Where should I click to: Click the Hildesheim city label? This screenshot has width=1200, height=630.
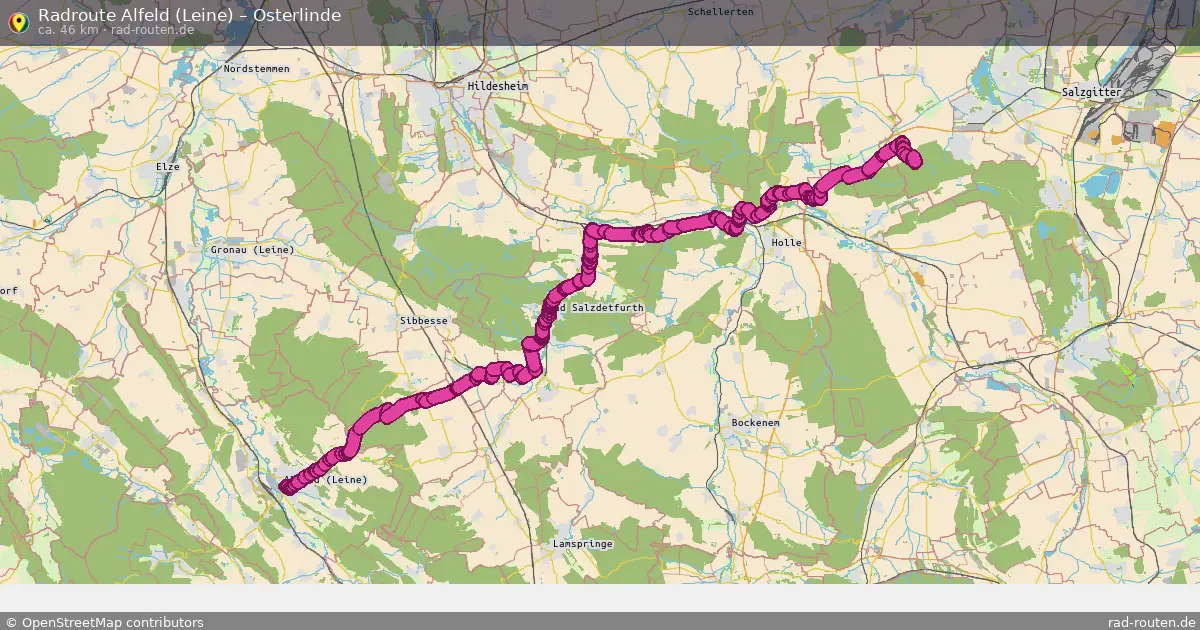497,87
